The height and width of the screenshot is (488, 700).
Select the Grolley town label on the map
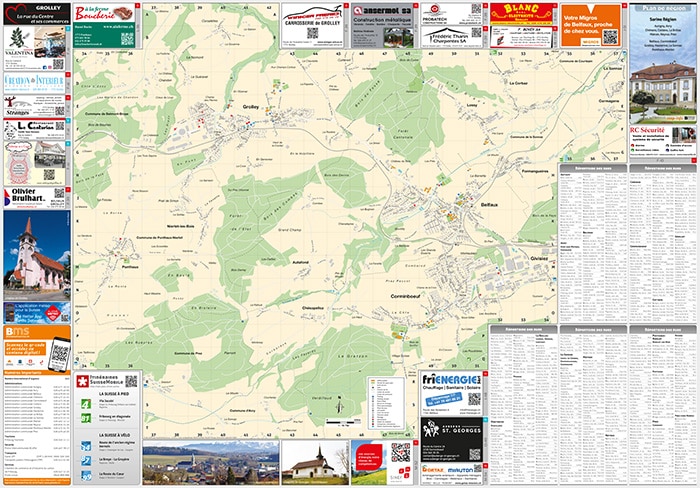click(250, 107)
